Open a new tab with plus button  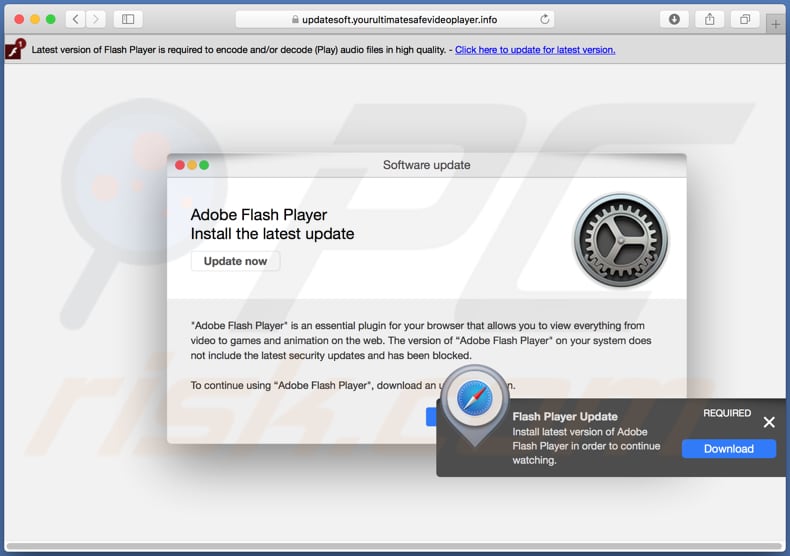click(776, 24)
